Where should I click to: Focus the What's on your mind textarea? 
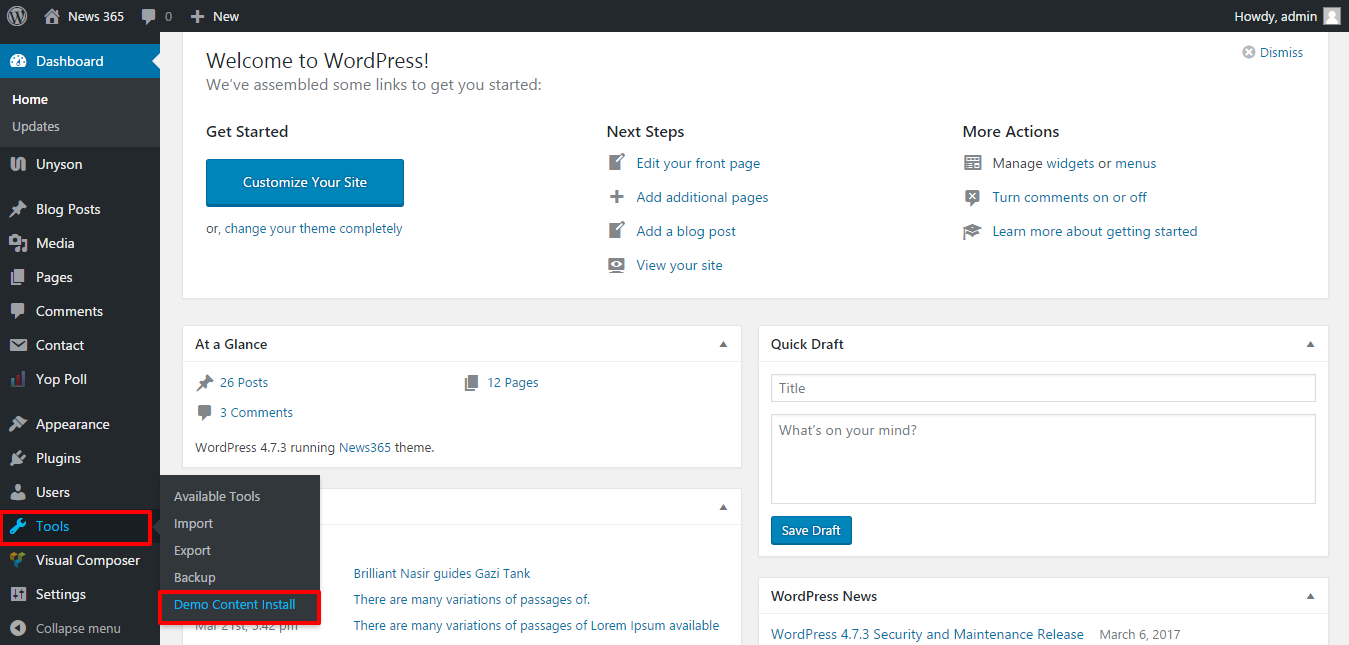[1043, 459]
